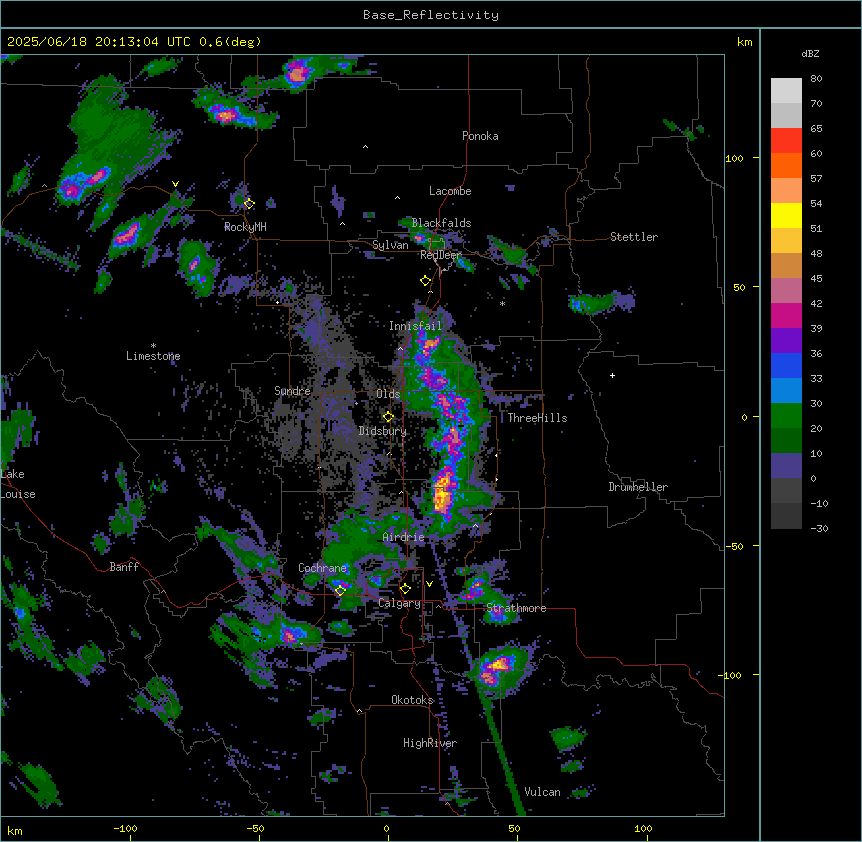Click the Vulcan map label
Image resolution: width=862 pixels, height=842 pixels.
(543, 792)
